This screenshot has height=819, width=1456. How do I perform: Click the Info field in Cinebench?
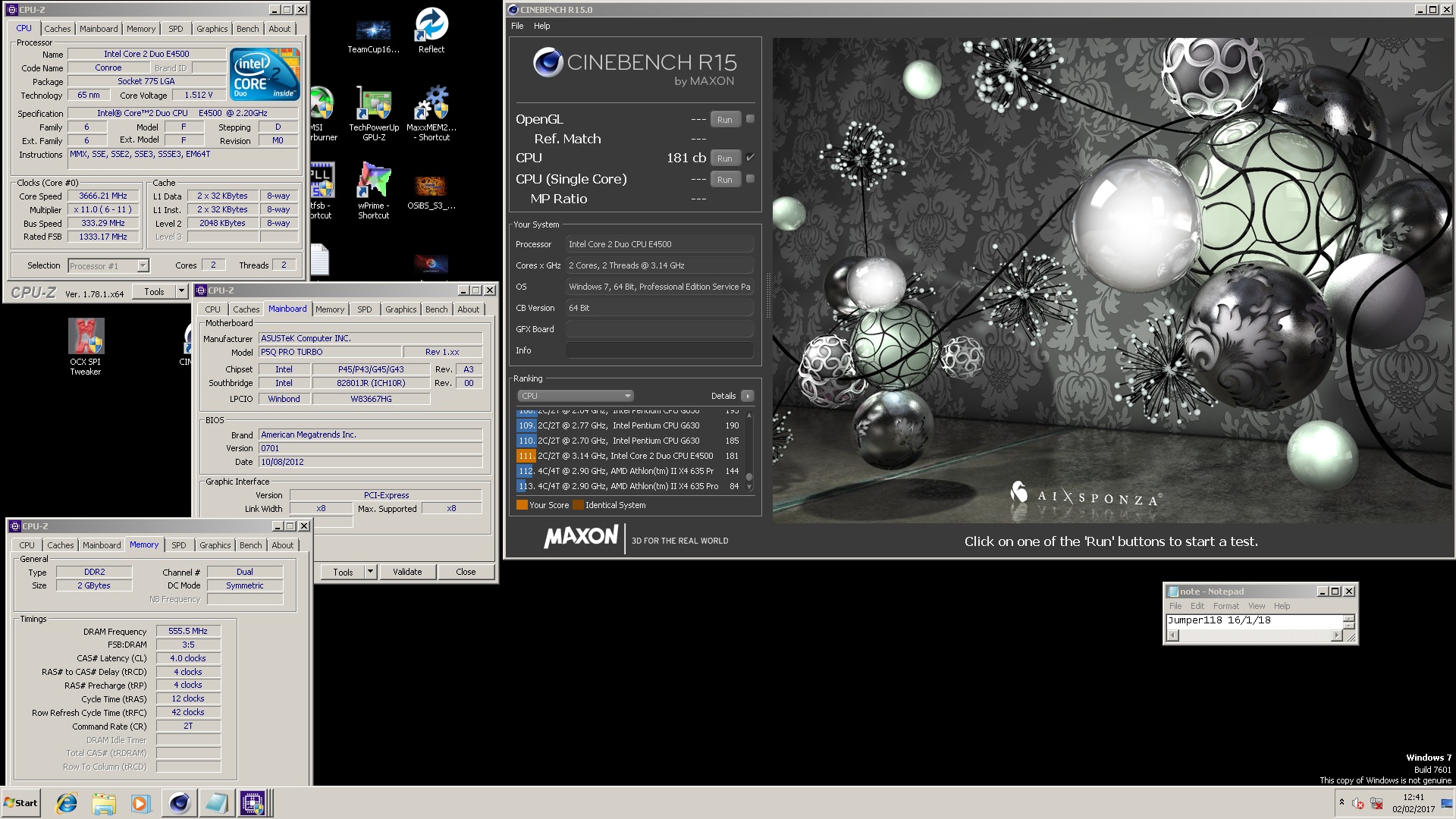(659, 350)
